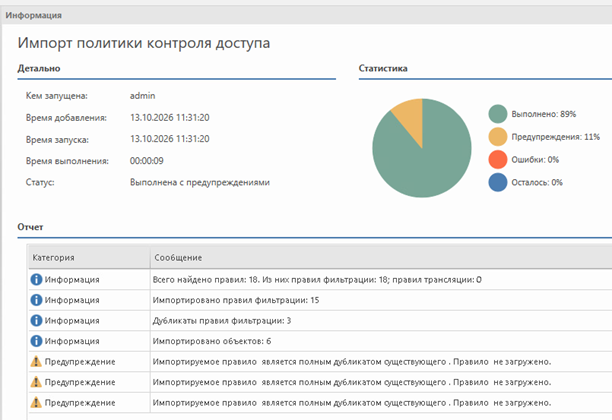Click the '00:00:09' duration value
The image size is (612, 420).
pyautogui.click(x=147, y=161)
